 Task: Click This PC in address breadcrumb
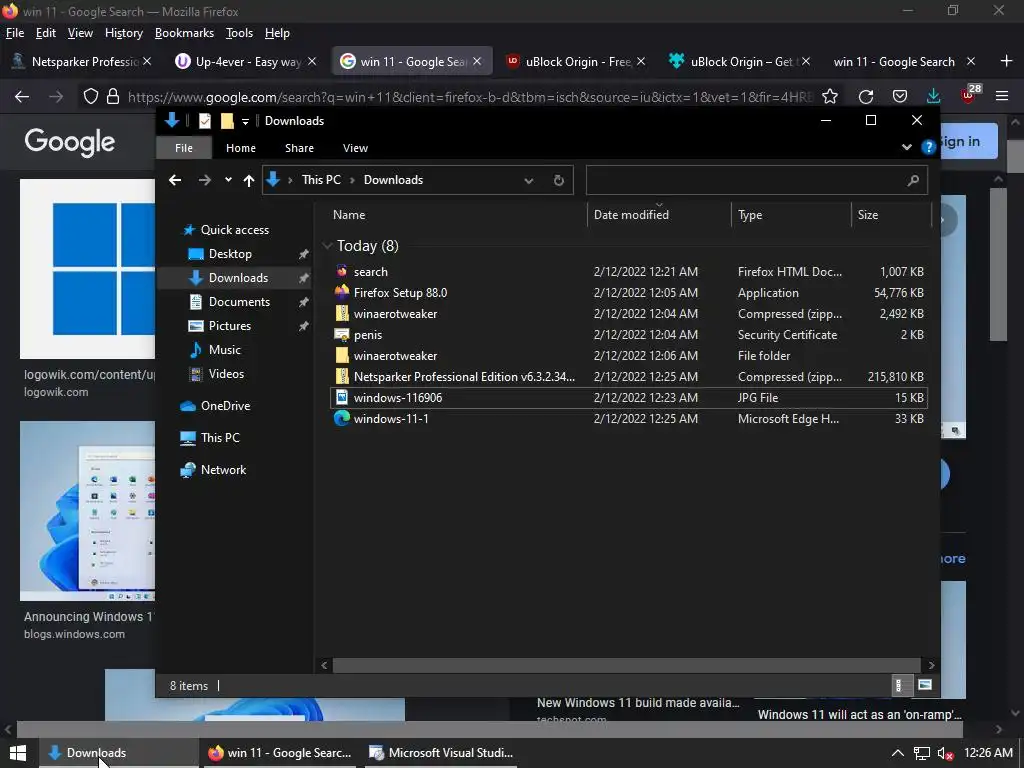[x=321, y=180]
